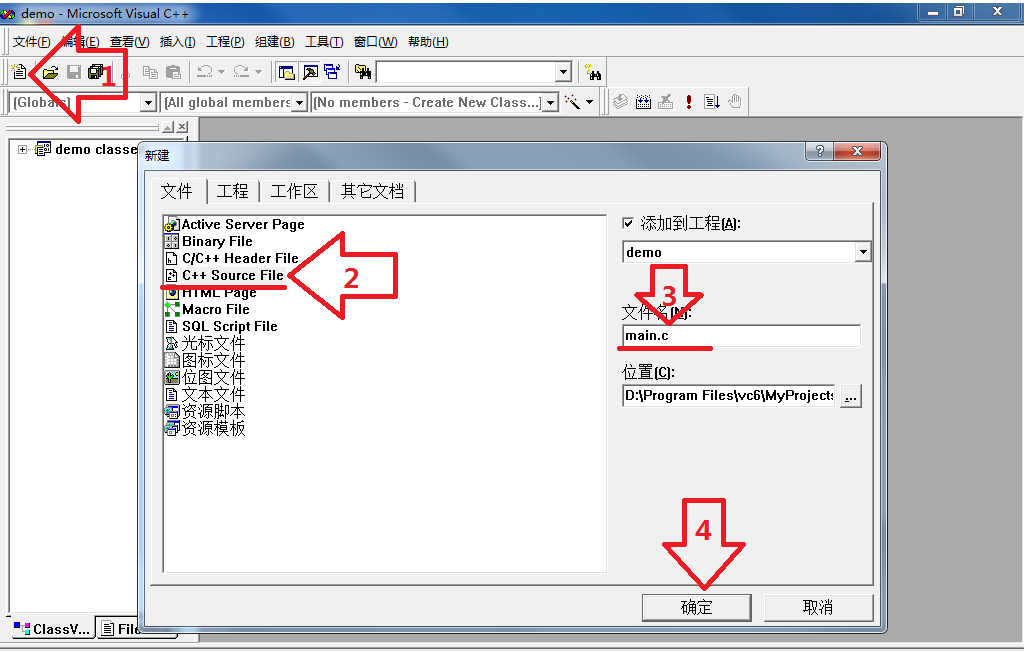This screenshot has width=1024, height=652.
Task: Click the New Text File toolbar icon
Action: tap(19, 72)
